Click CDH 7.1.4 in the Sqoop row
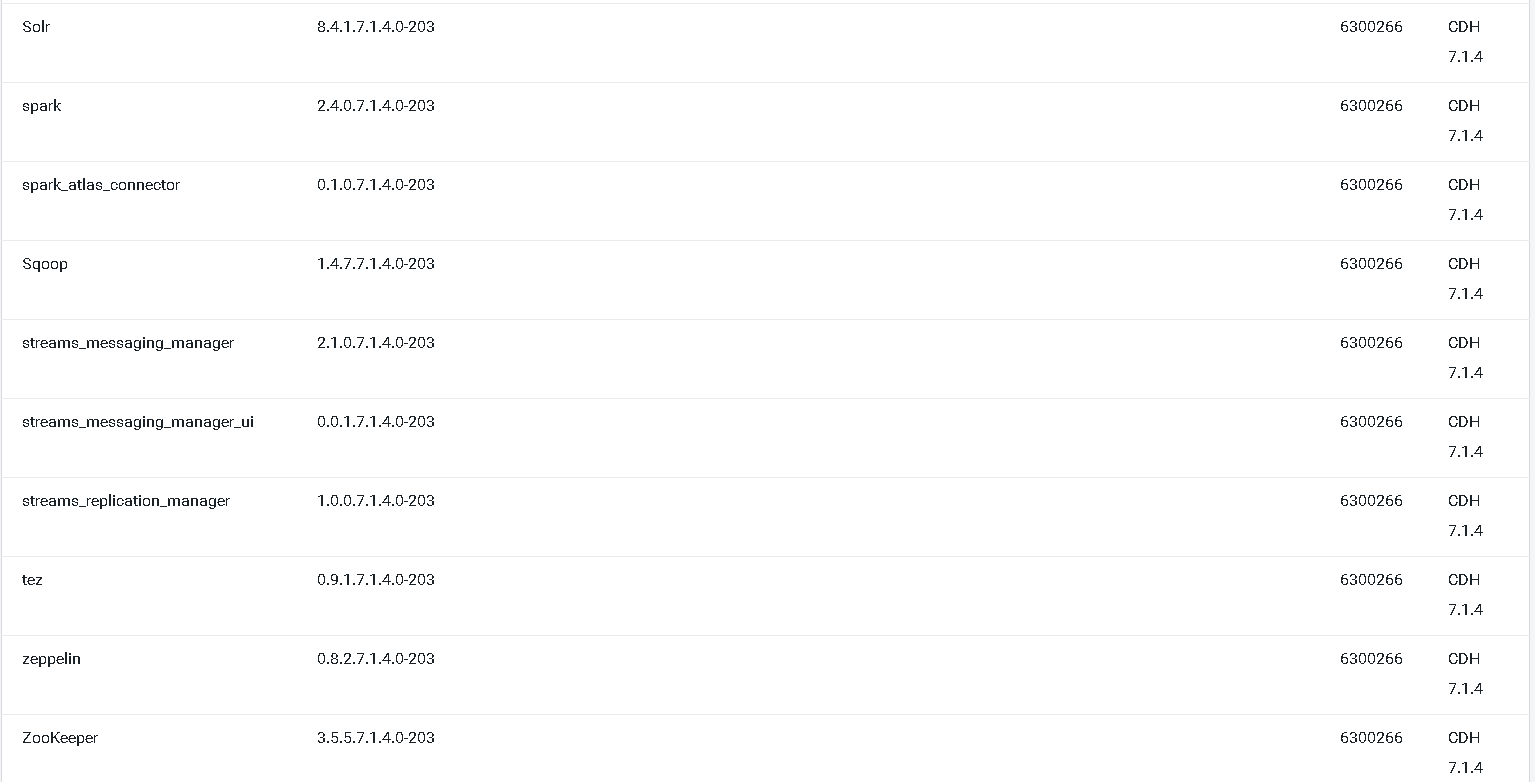 click(x=1465, y=279)
